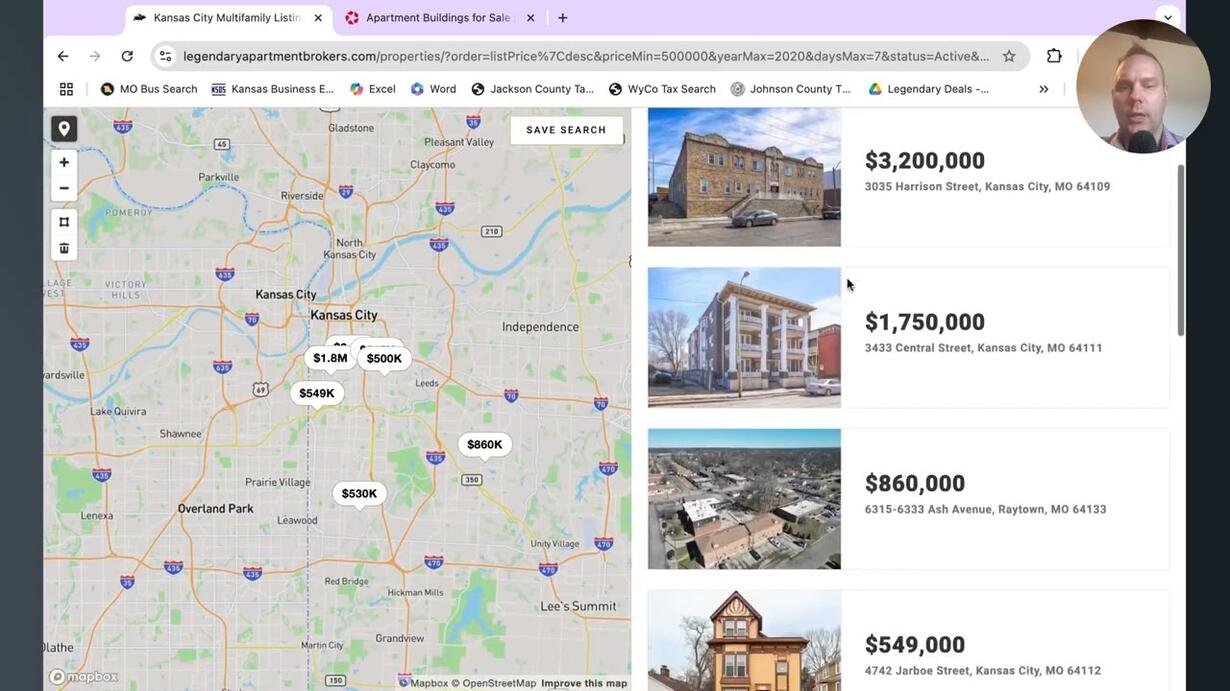
Task: Open the apps grid icon in the bookmarks bar
Action: coord(66,89)
